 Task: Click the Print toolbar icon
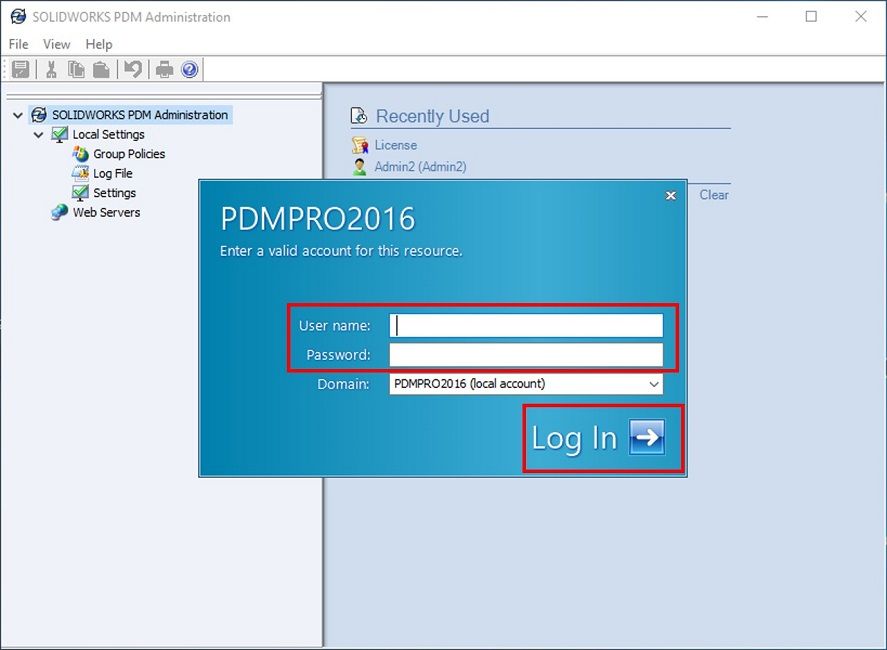[x=164, y=69]
